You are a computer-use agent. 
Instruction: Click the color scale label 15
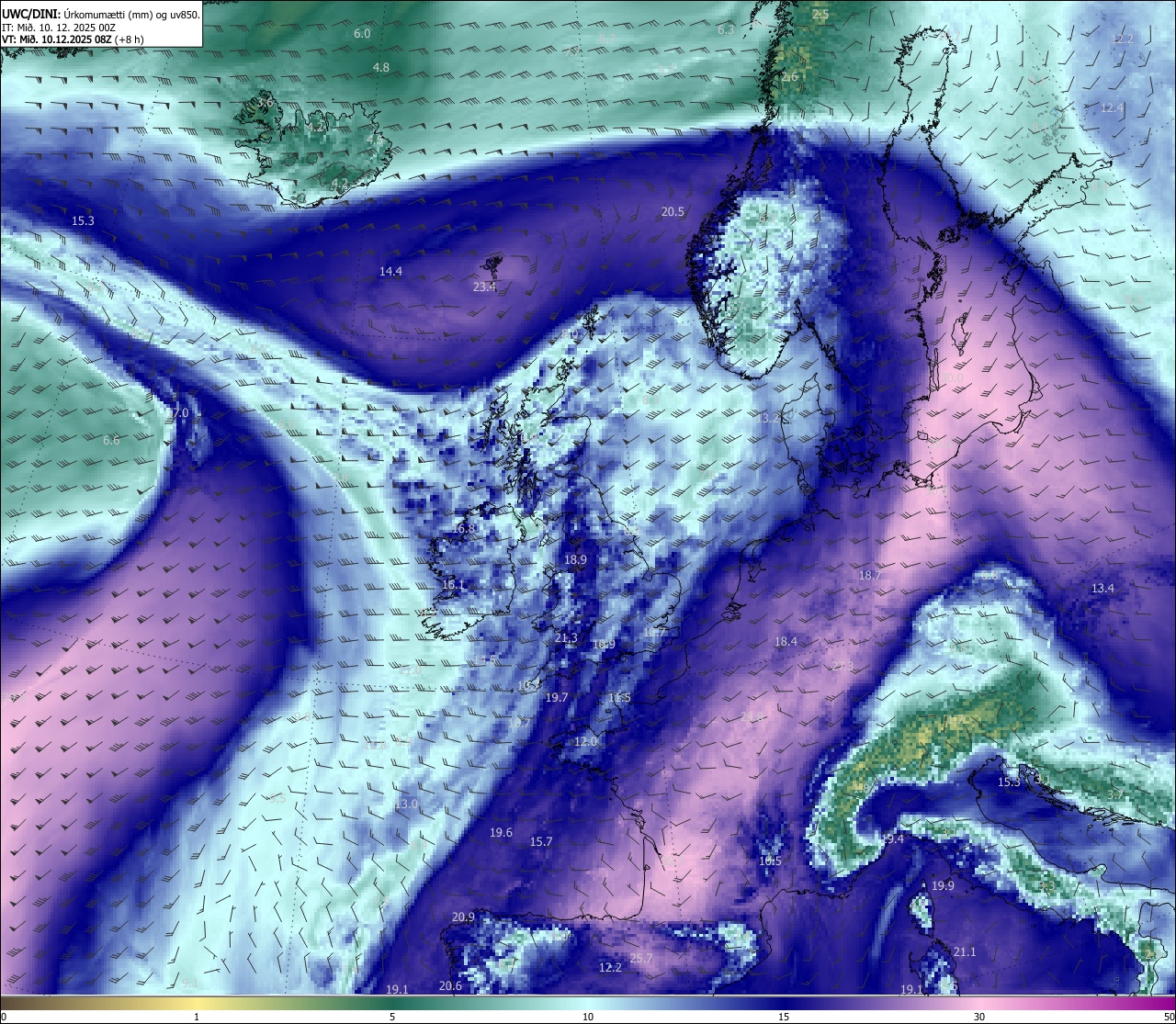coord(784,1017)
